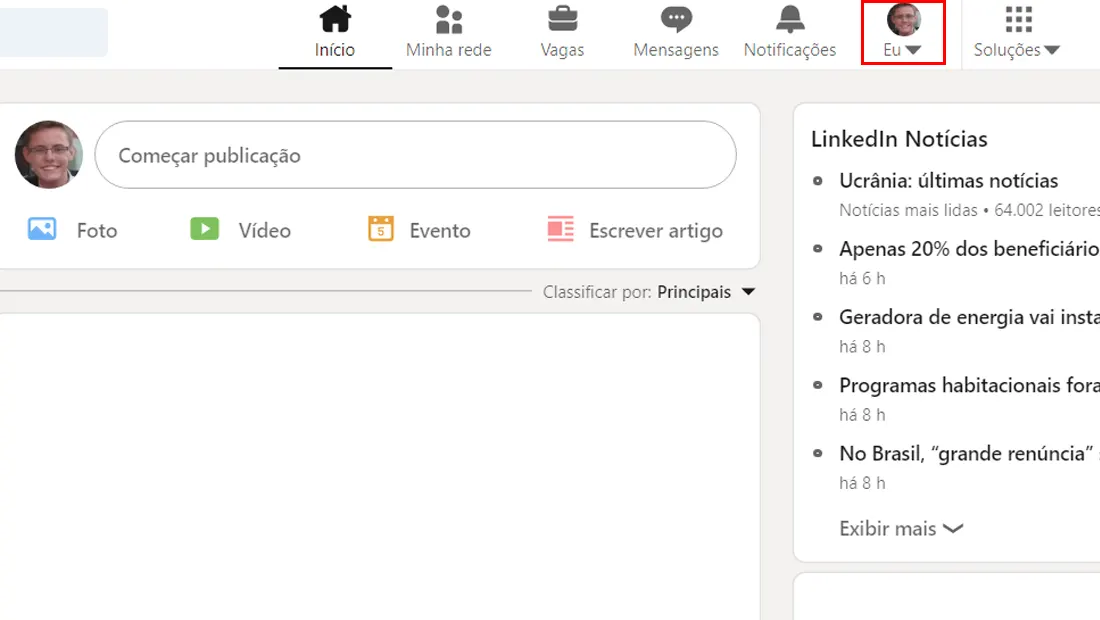This screenshot has width=1100, height=620.
Task: Click the há 6 h timestamp
Action: (862, 278)
